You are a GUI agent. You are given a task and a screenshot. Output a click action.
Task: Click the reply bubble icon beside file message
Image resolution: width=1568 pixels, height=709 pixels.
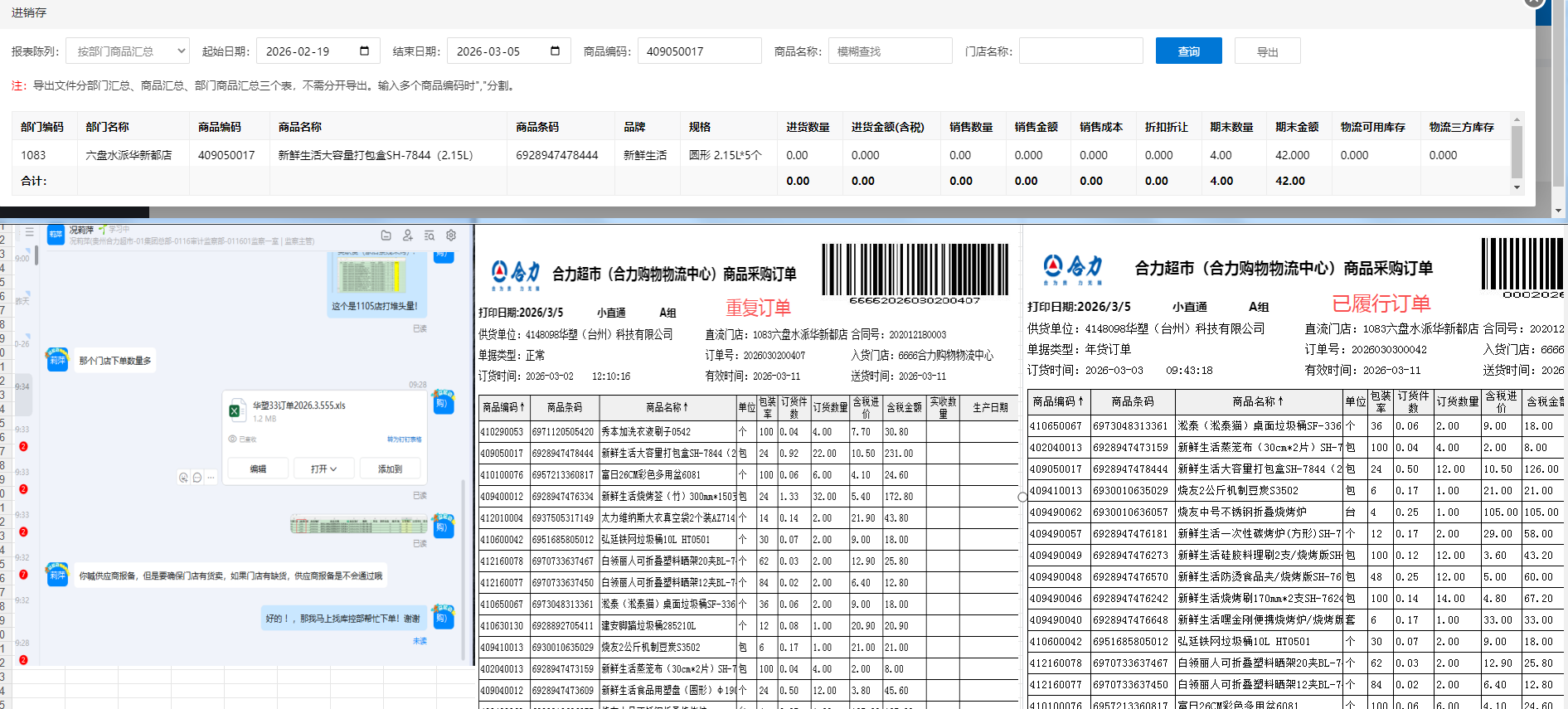tap(197, 478)
